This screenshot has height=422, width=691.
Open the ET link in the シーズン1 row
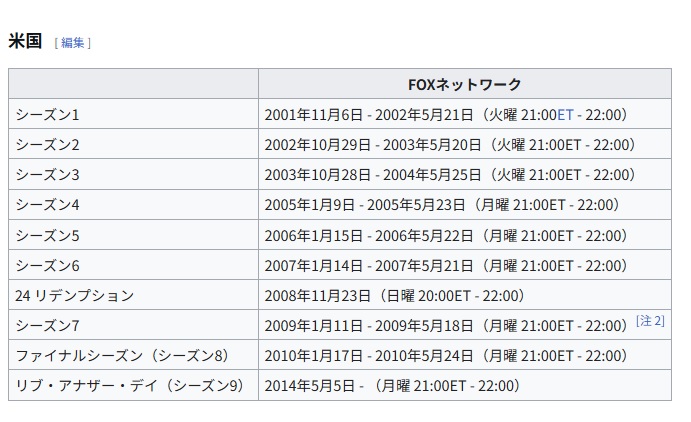[565, 114]
